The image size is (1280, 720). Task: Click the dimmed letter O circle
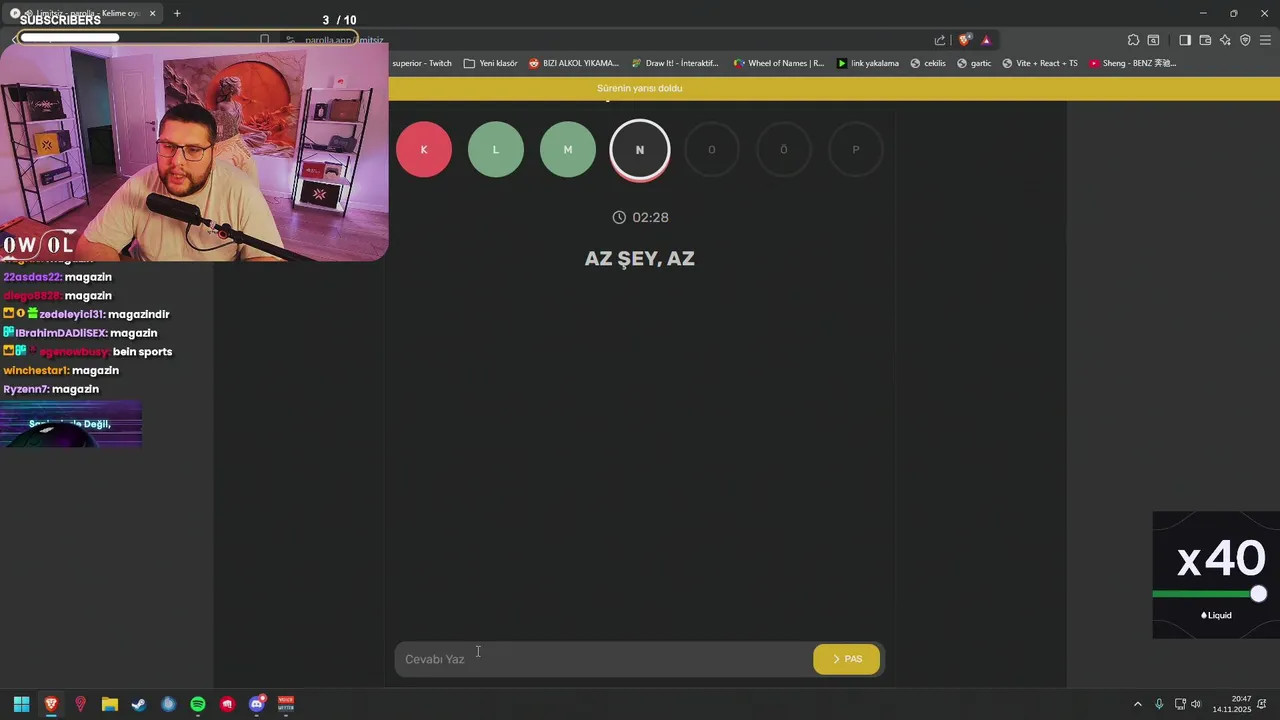pyautogui.click(x=712, y=150)
